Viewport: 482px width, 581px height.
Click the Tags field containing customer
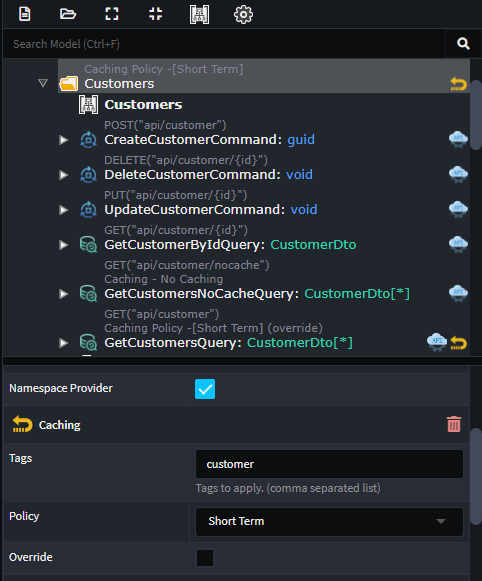click(329, 464)
